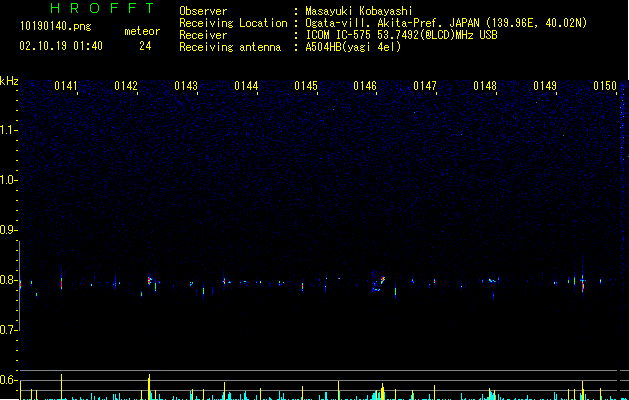
Task: Click the tall yellow level spike under 0141
Action: pos(61,387)
